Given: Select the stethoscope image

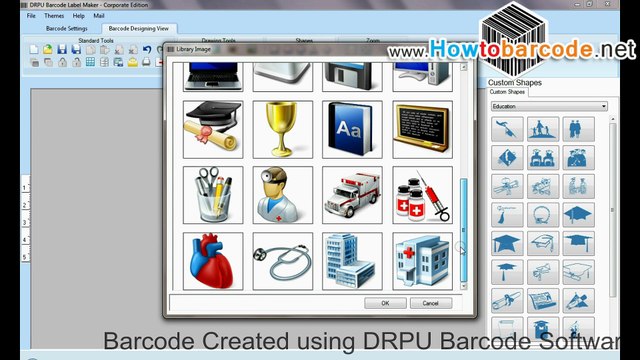Looking at the screenshot, I should click(282, 261).
